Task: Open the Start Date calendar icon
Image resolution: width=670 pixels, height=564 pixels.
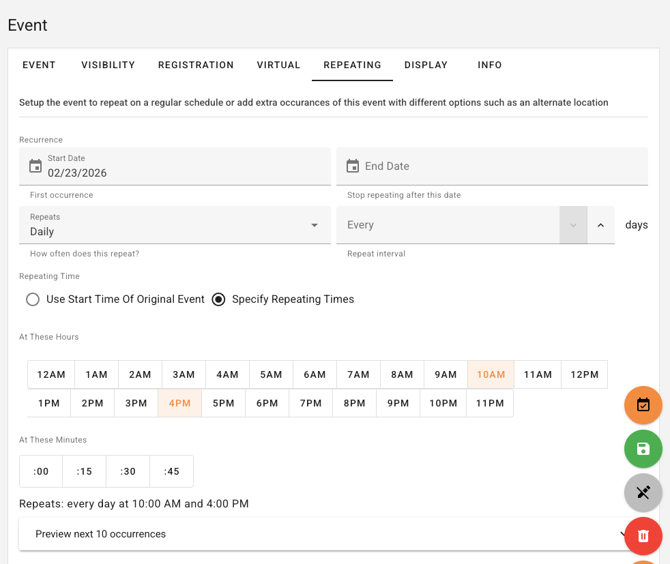Action: pos(36,166)
